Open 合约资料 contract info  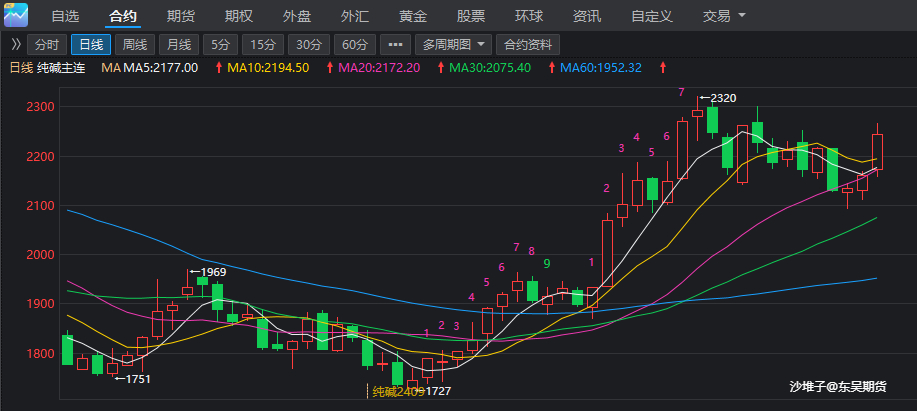pyautogui.click(x=528, y=44)
